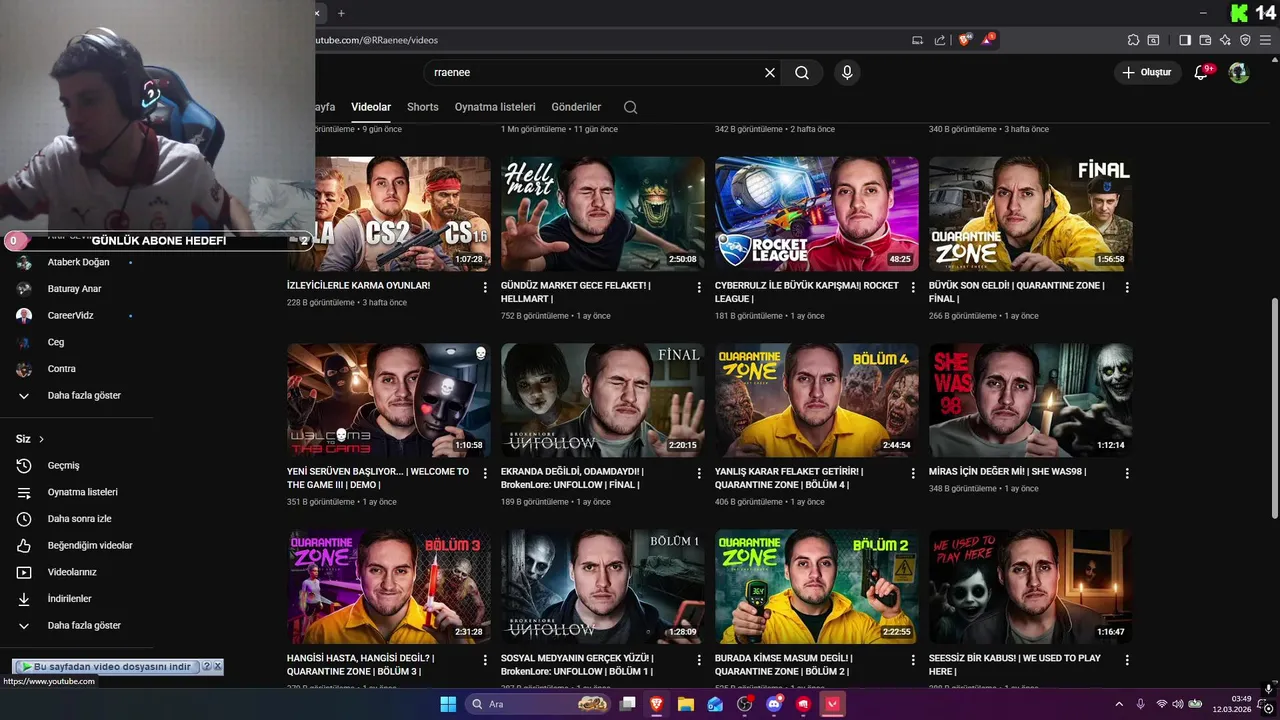Start voice search with microphone icon
This screenshot has width=1280, height=720.
[847, 73]
